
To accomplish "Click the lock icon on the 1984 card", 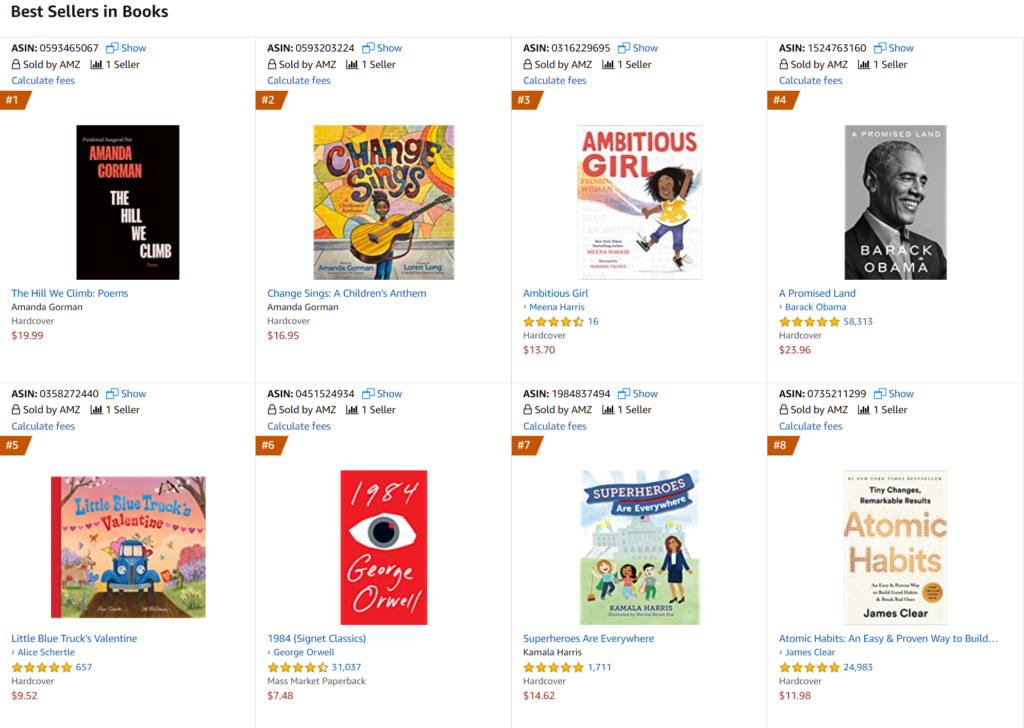I will point(270,409).
